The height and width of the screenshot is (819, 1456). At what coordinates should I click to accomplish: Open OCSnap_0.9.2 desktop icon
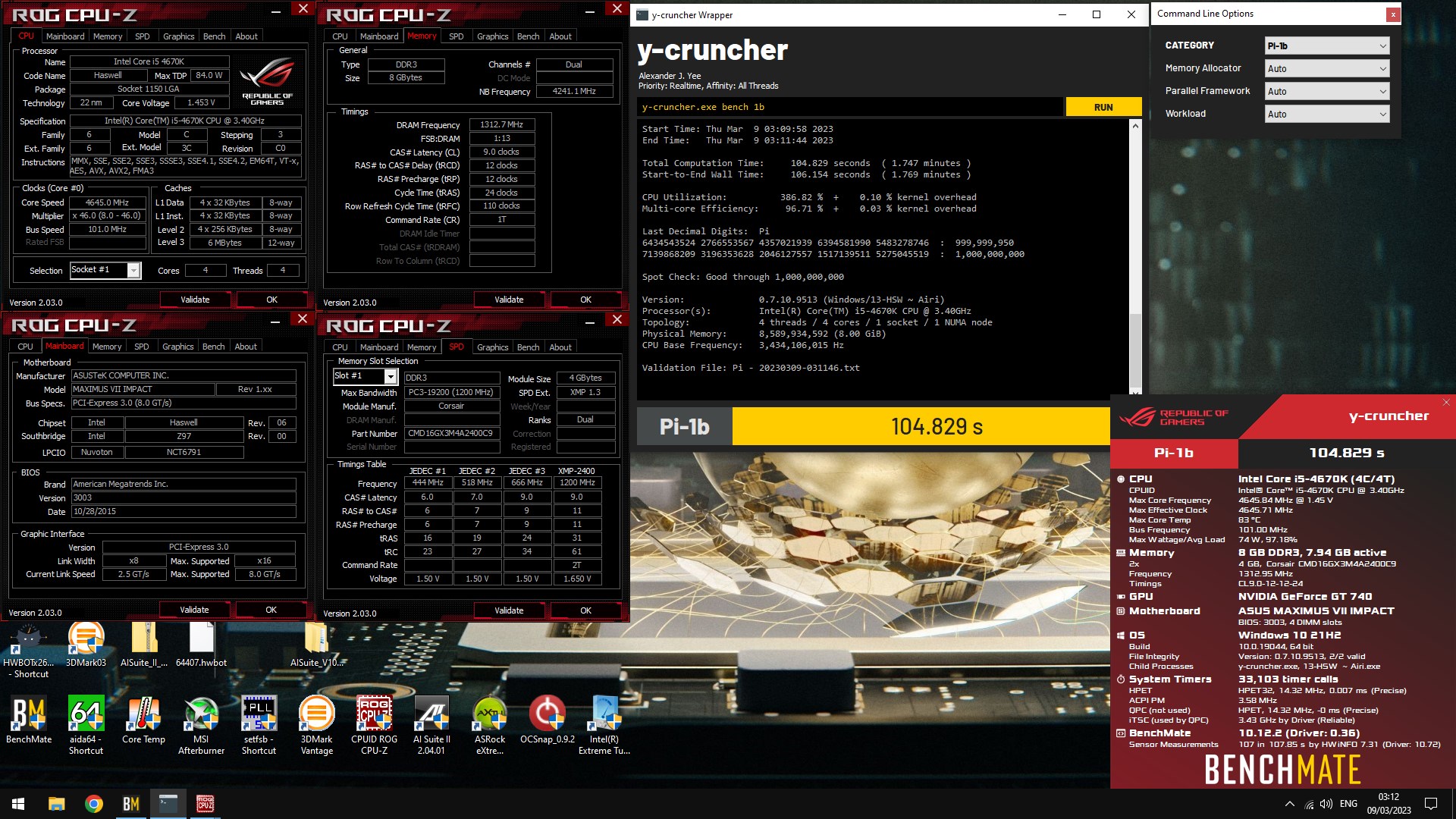coord(548,720)
